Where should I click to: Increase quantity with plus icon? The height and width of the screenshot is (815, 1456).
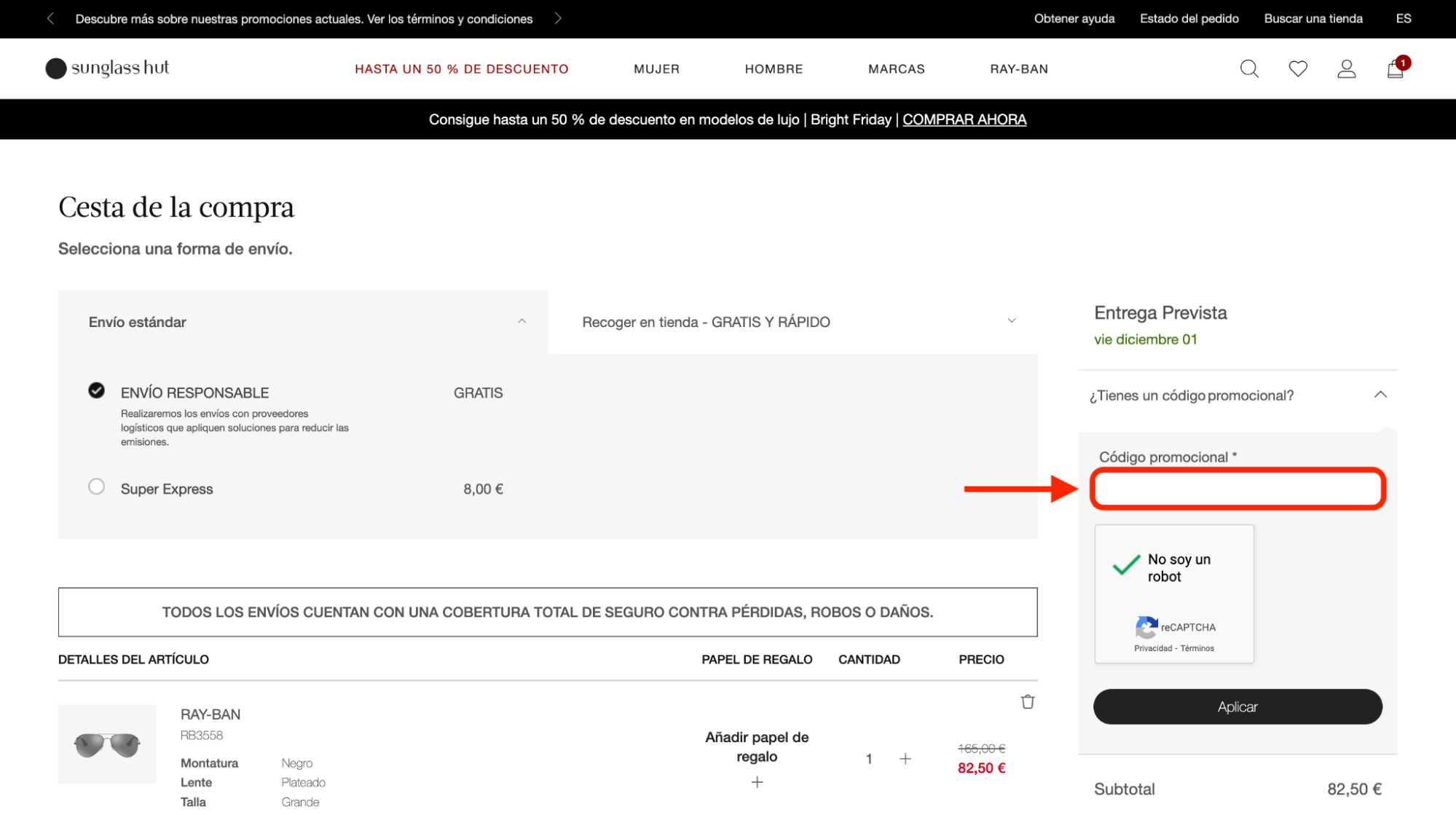(x=905, y=759)
